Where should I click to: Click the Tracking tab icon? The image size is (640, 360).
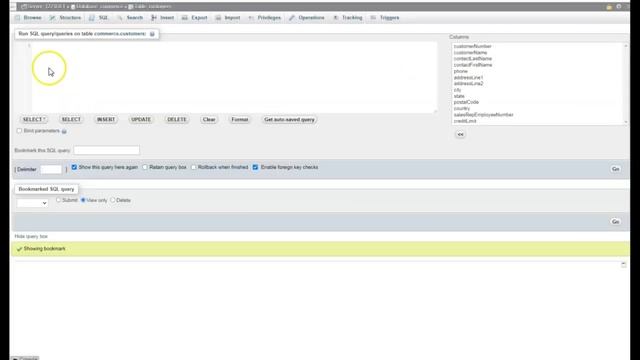pyautogui.click(x=336, y=18)
